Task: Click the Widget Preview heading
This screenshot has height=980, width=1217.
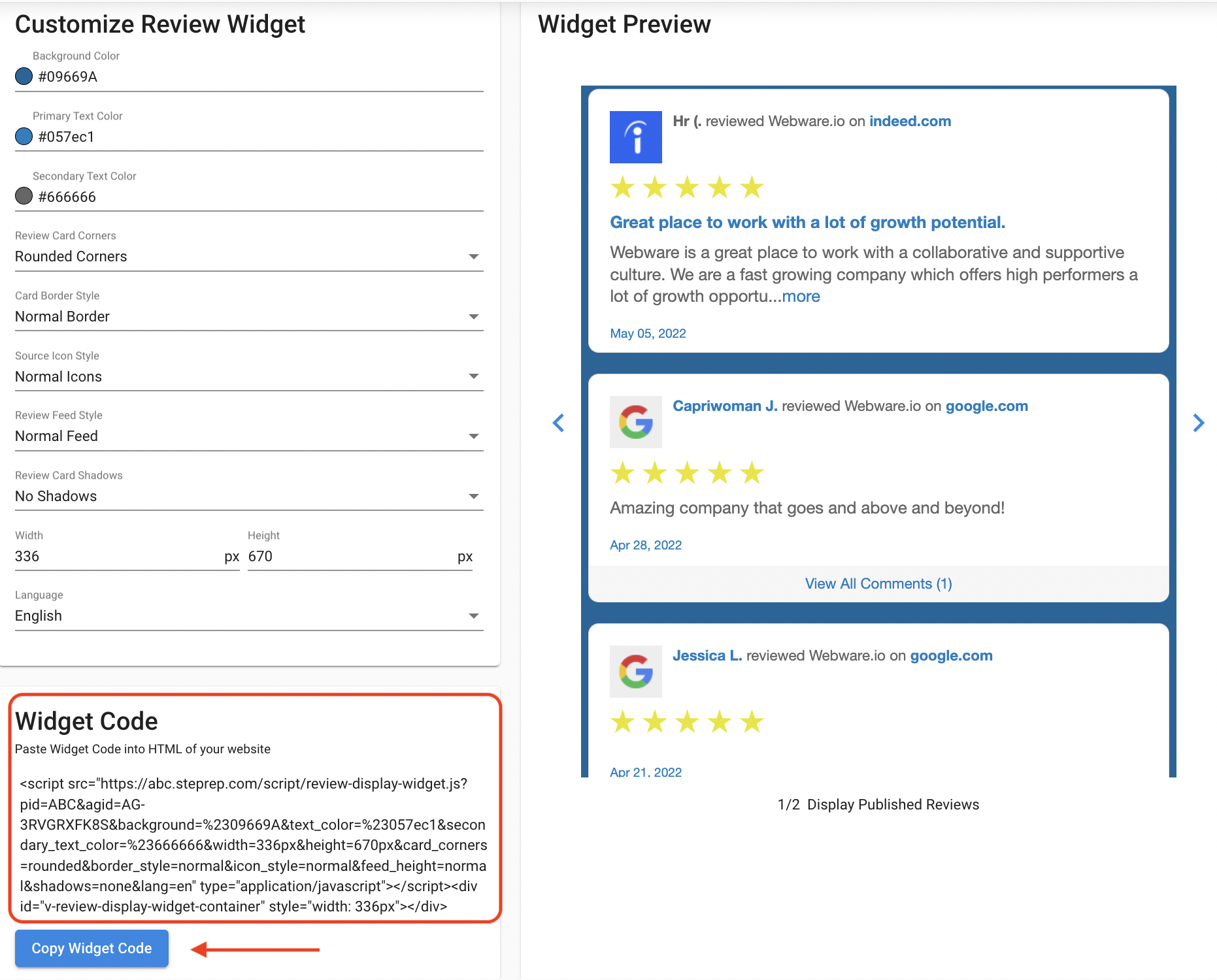Action: (624, 25)
